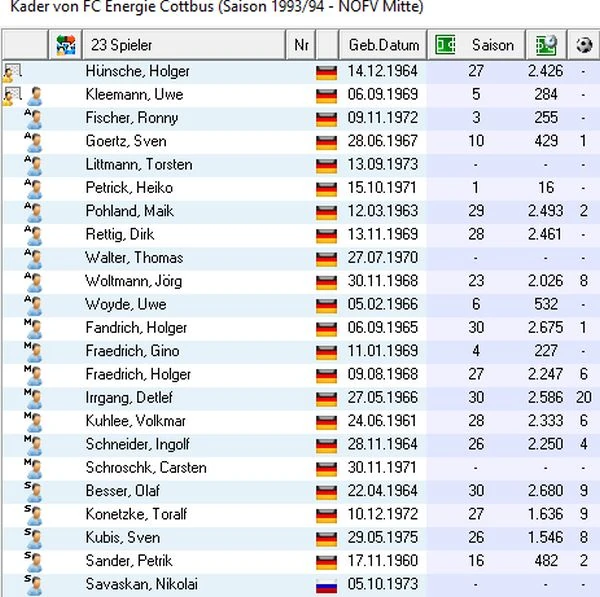Image resolution: width=600 pixels, height=597 pixels.
Task: Click the birth date '24.06.1961'
Action: [x=382, y=421]
